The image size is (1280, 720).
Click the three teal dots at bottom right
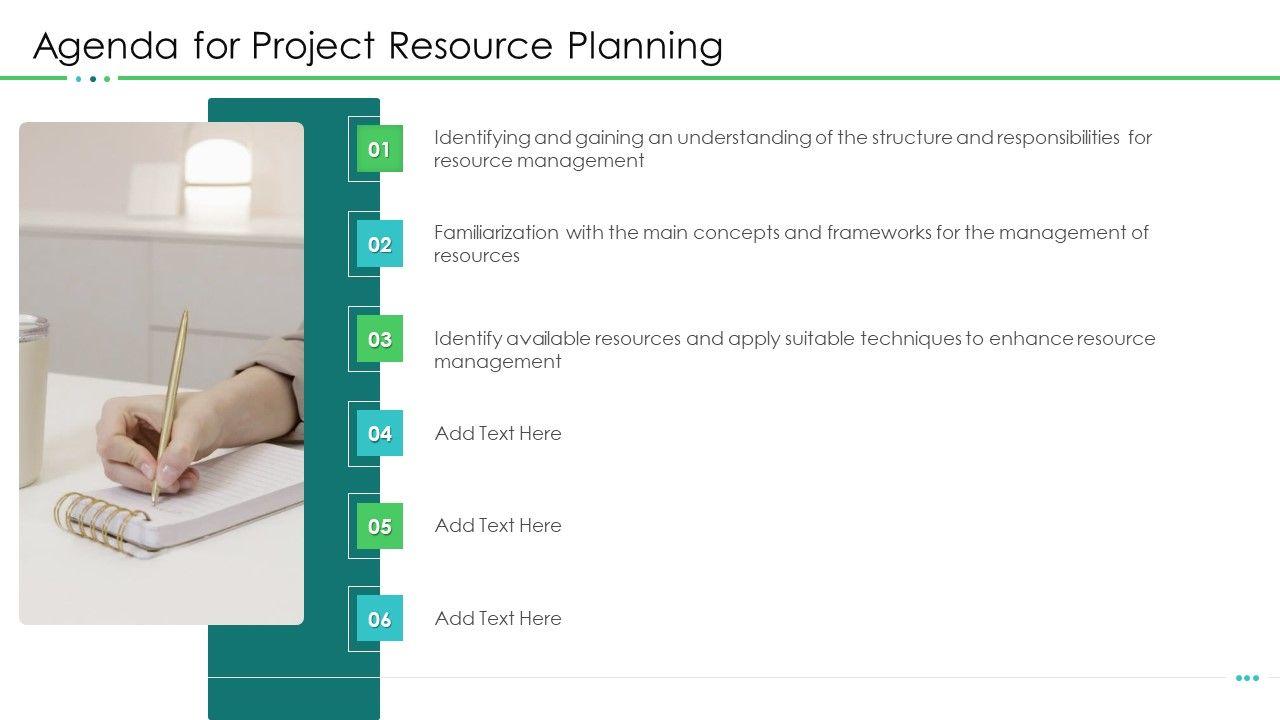1247,678
